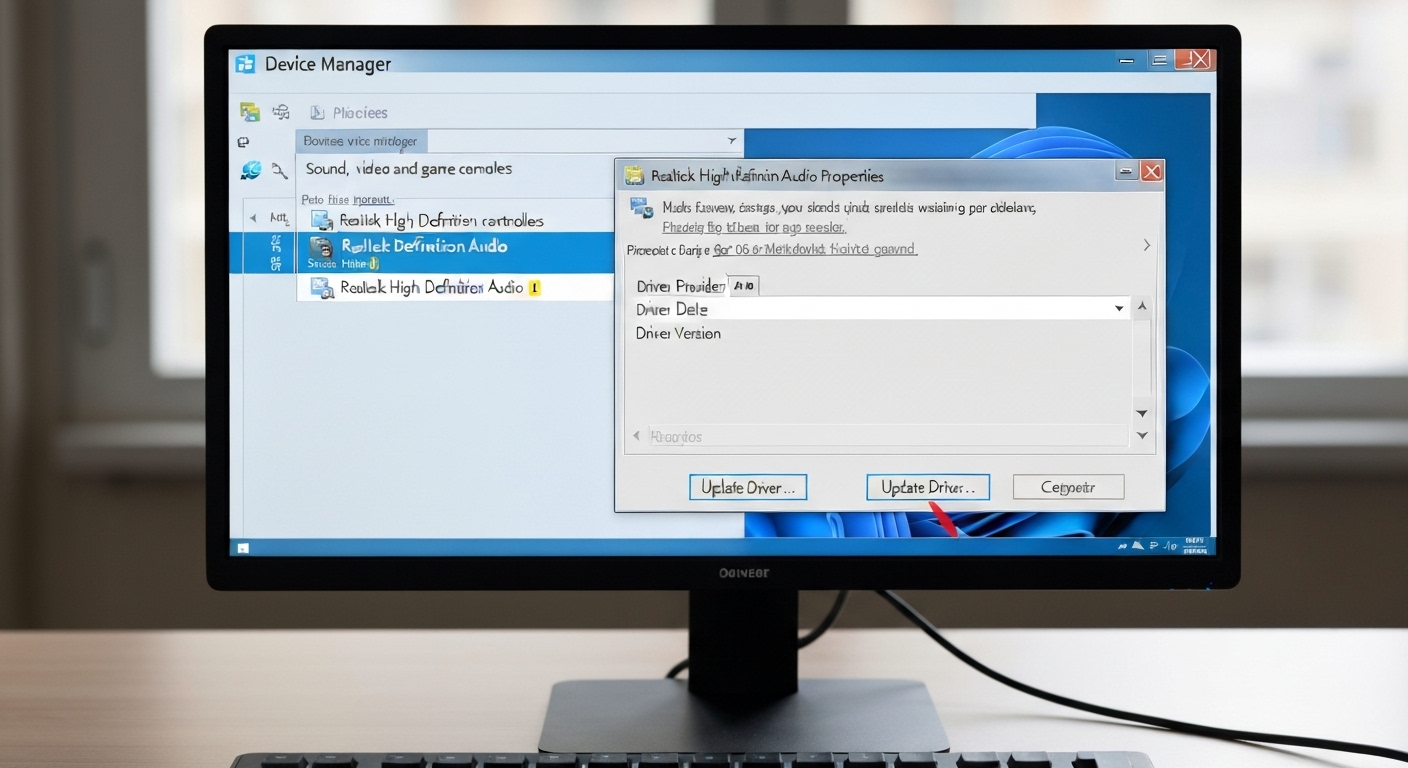Screen dimensions: 1408x768
Task: Click into the 'Rraodos' field
Action: coord(886,436)
